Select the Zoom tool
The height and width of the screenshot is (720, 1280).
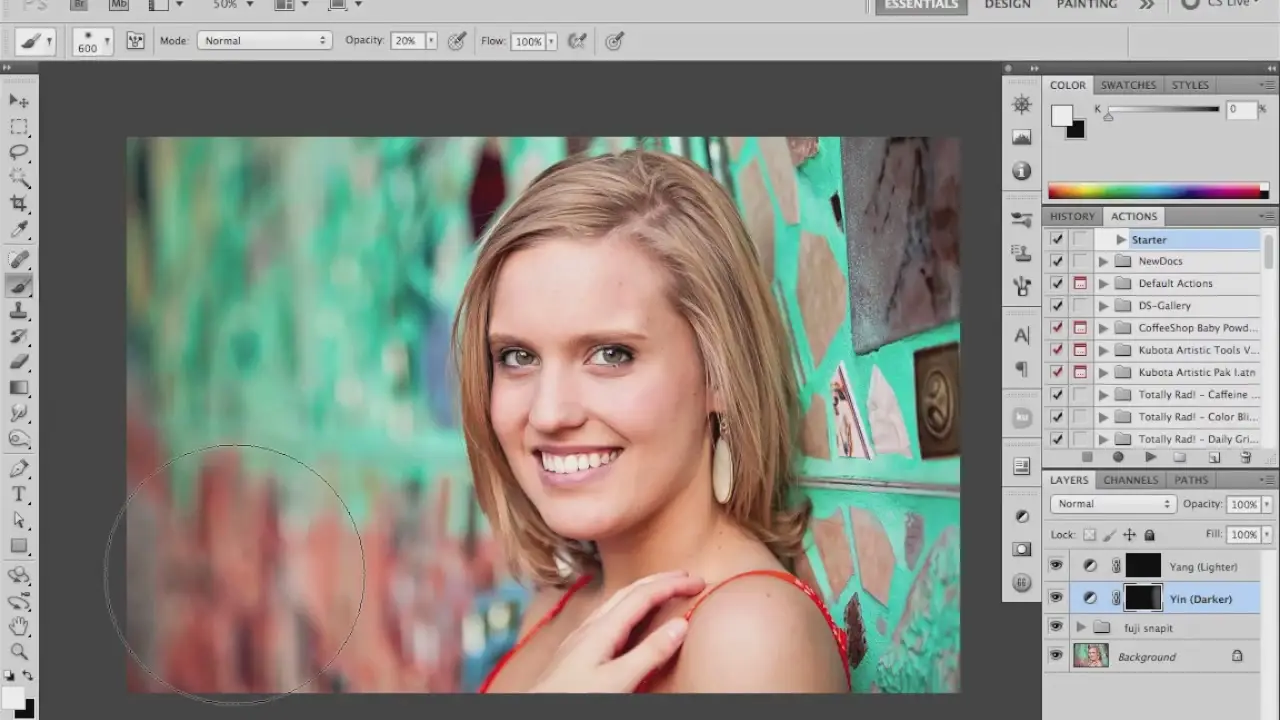(19, 652)
